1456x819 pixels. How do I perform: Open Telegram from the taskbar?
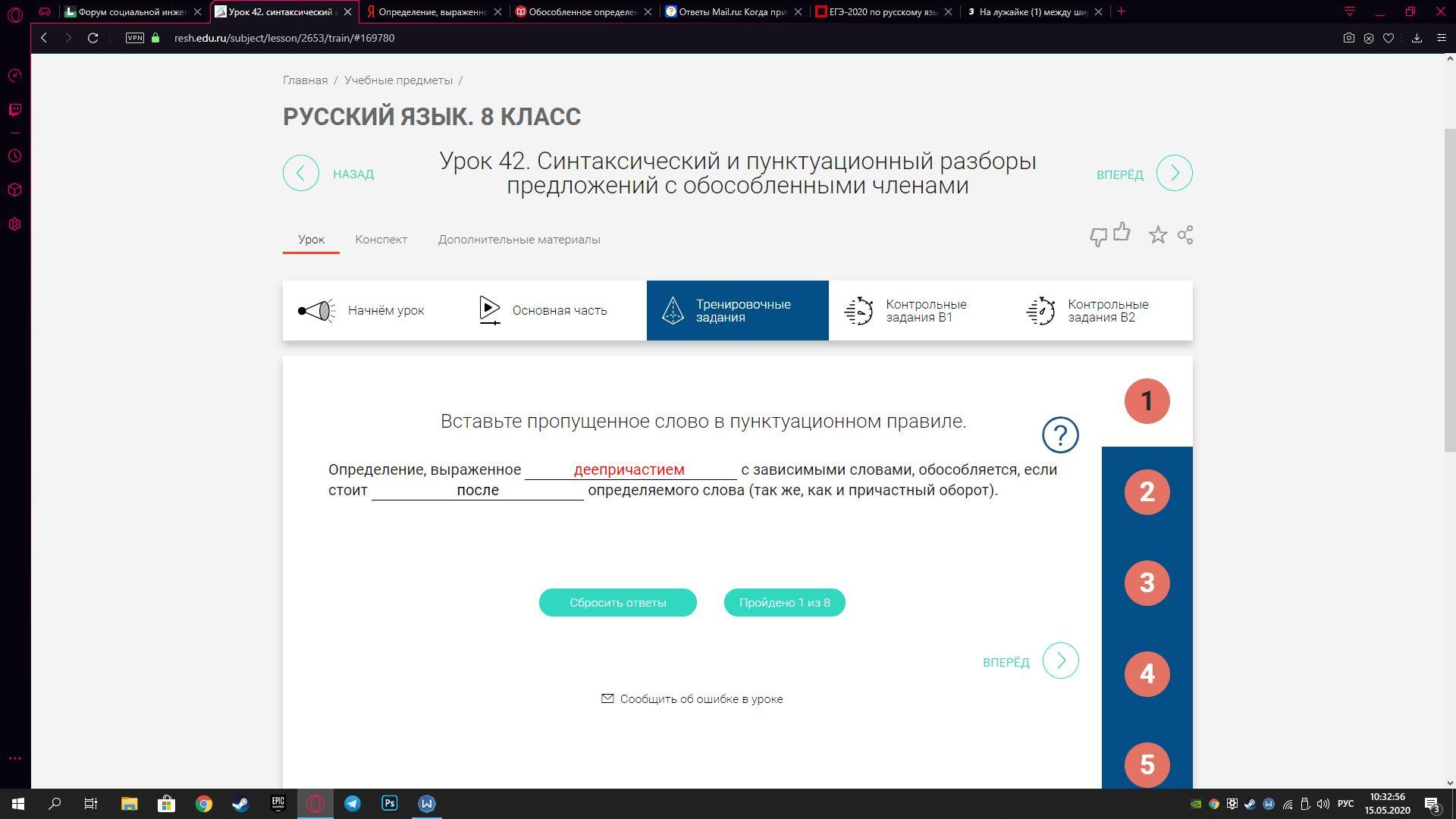[353, 803]
